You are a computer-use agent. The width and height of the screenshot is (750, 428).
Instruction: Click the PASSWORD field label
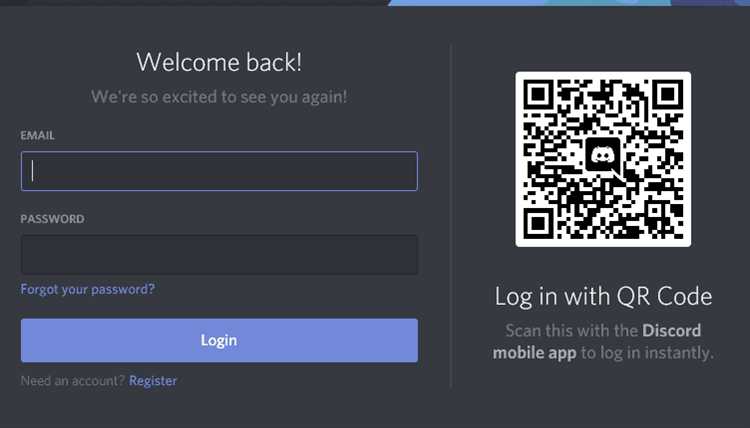53,219
